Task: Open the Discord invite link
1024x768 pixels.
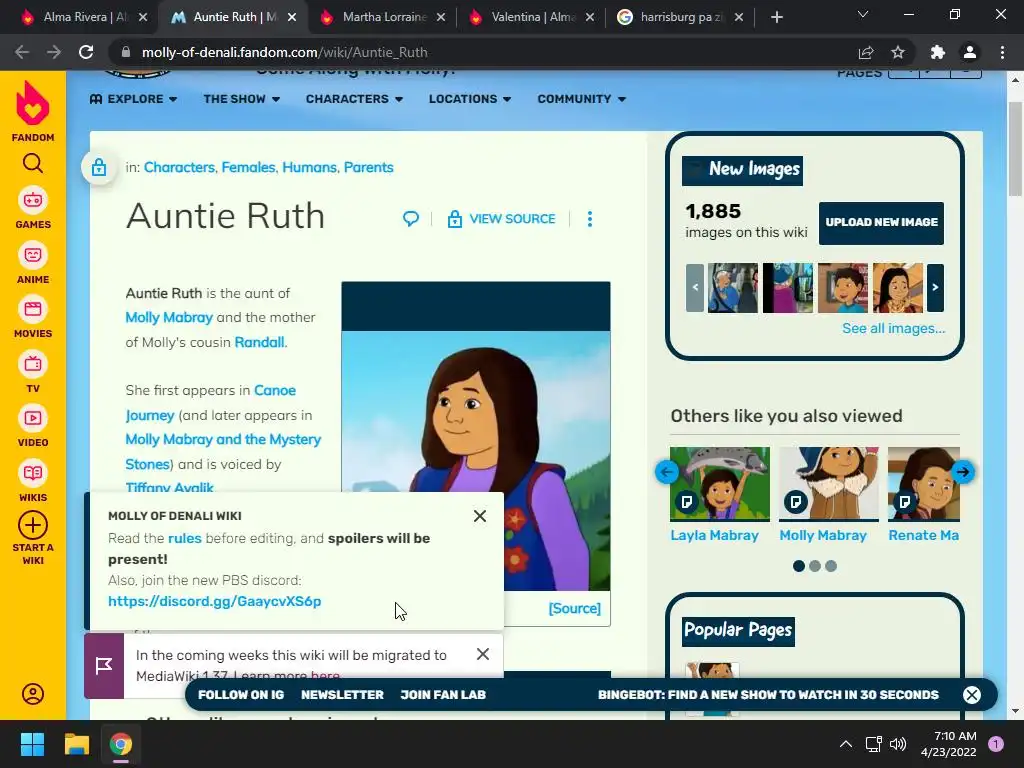Action: pyautogui.click(x=215, y=601)
